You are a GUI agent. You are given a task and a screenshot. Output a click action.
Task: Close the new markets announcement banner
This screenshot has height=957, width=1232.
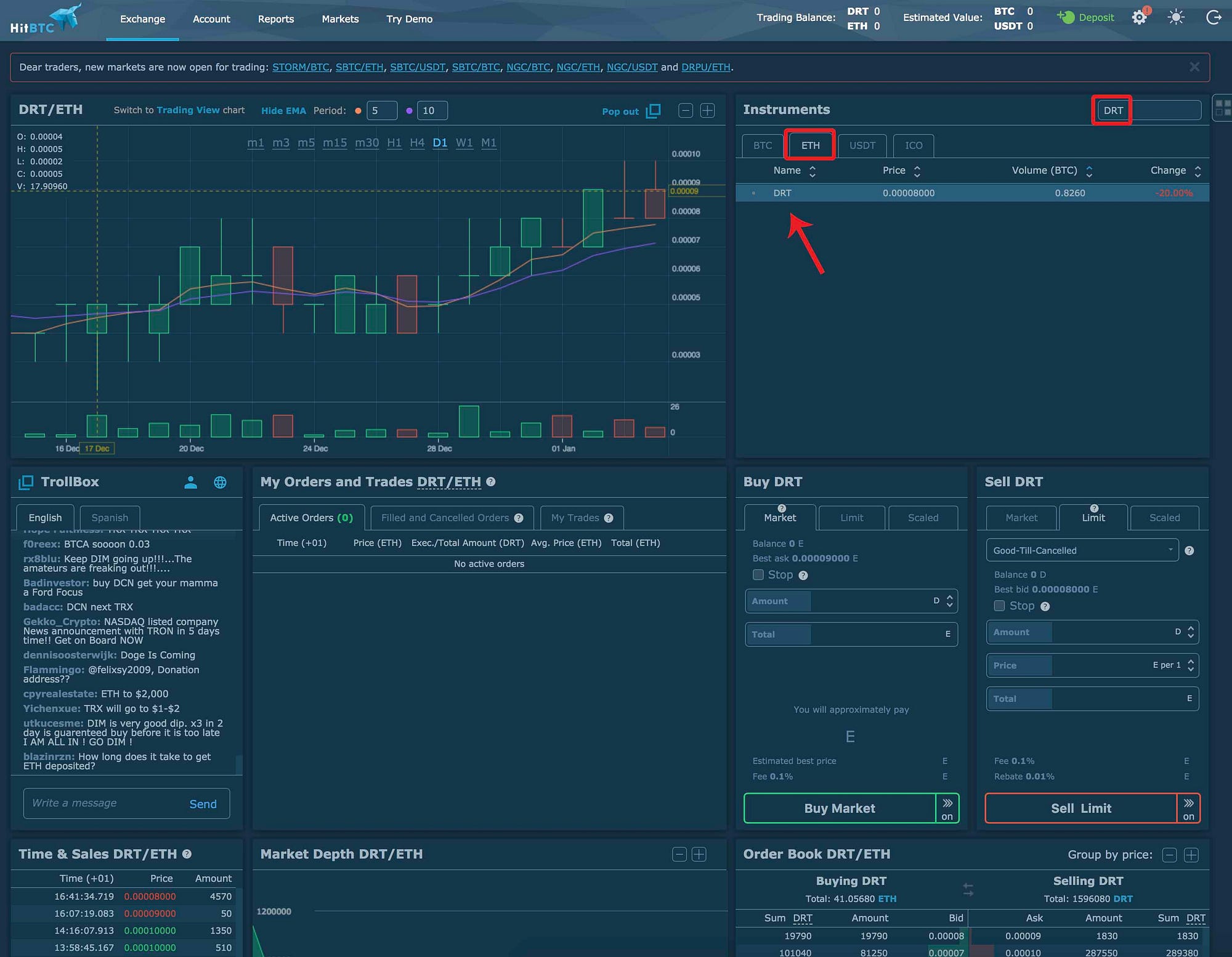1194,67
